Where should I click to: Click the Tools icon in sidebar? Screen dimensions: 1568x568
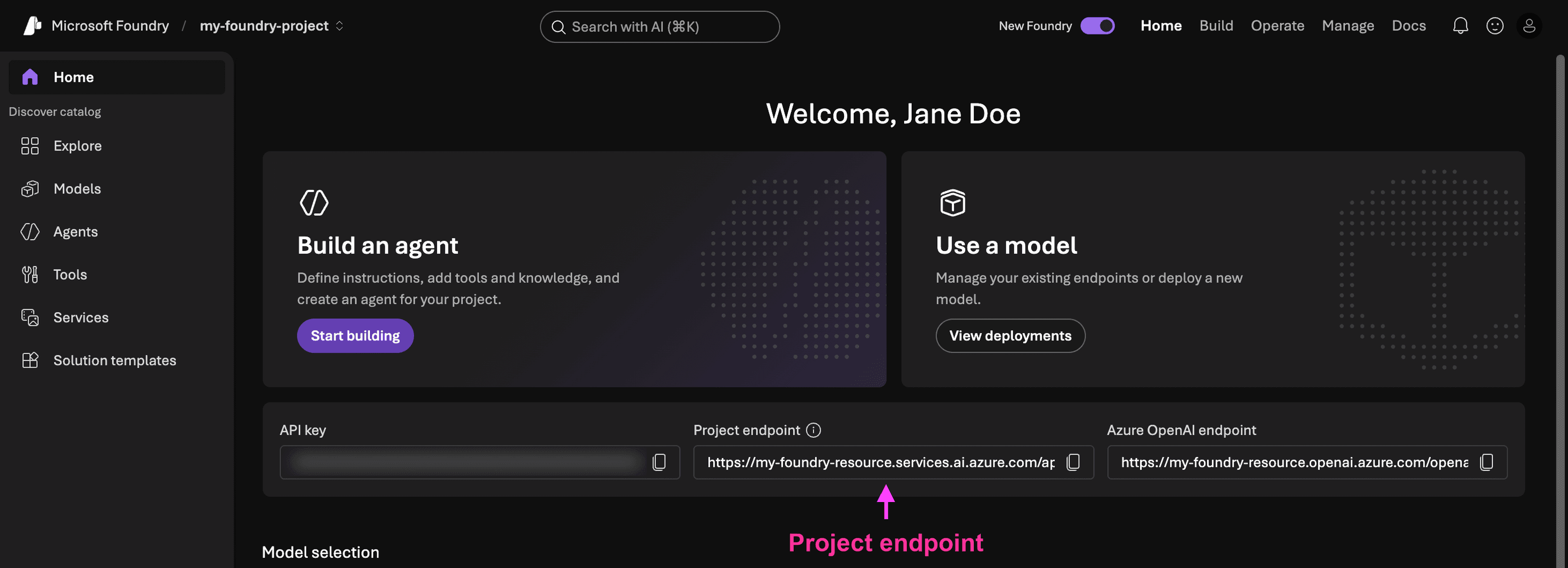pyautogui.click(x=30, y=274)
